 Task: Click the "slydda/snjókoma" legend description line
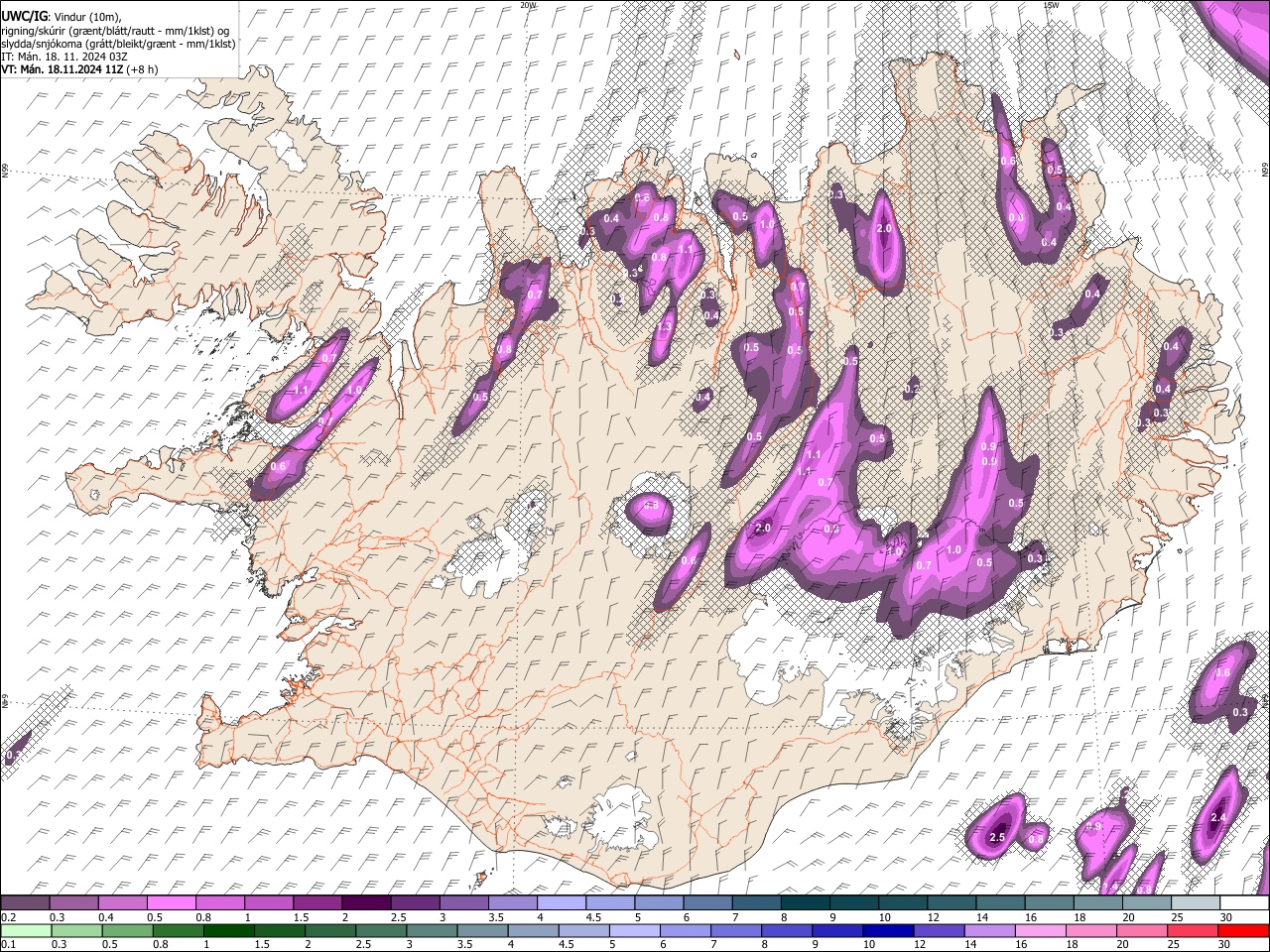(x=118, y=44)
